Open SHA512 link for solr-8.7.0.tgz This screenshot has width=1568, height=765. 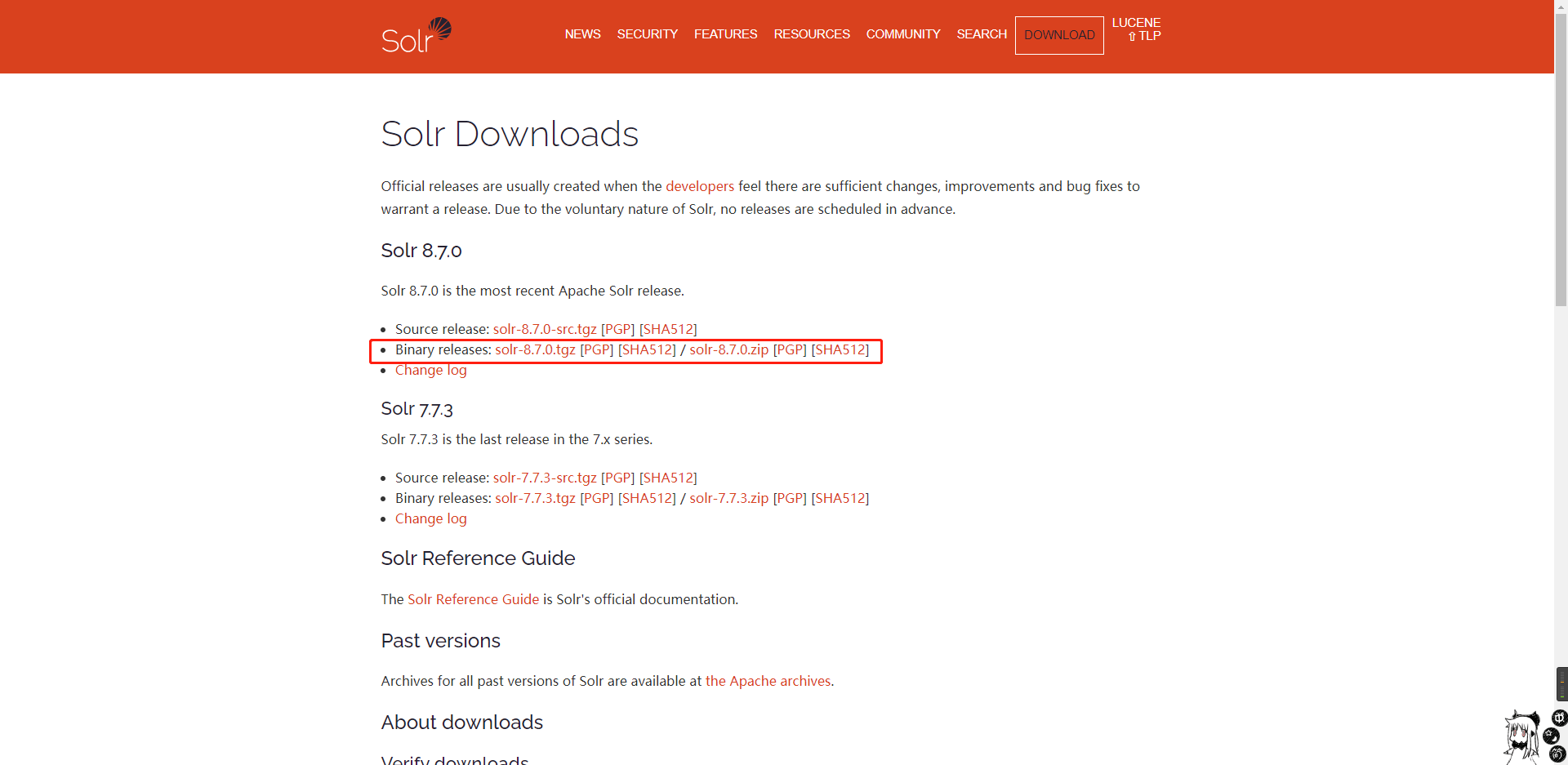[647, 349]
